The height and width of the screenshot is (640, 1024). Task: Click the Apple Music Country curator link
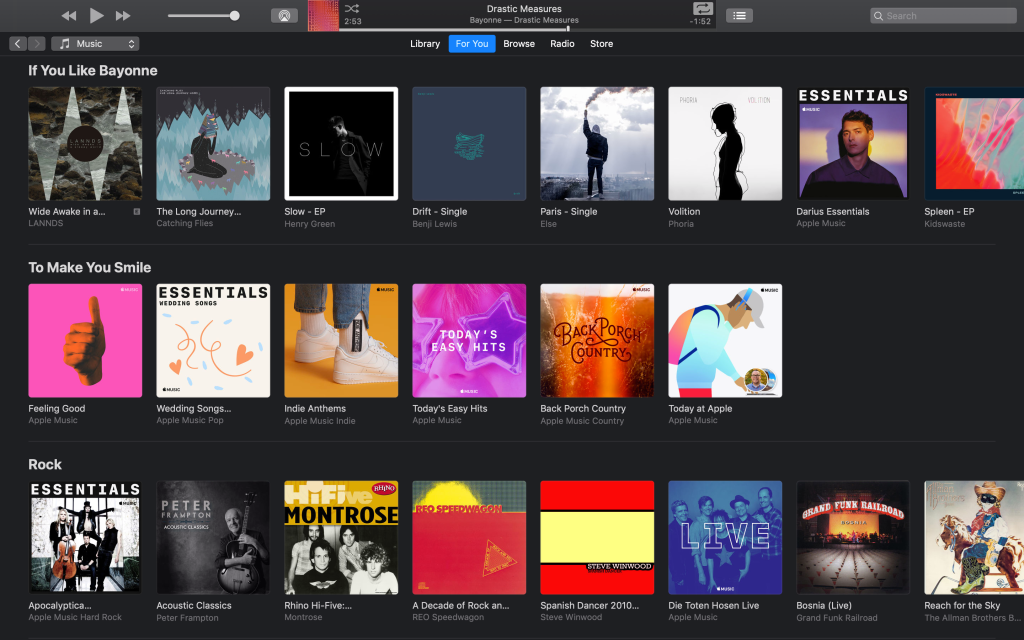(x=582, y=421)
